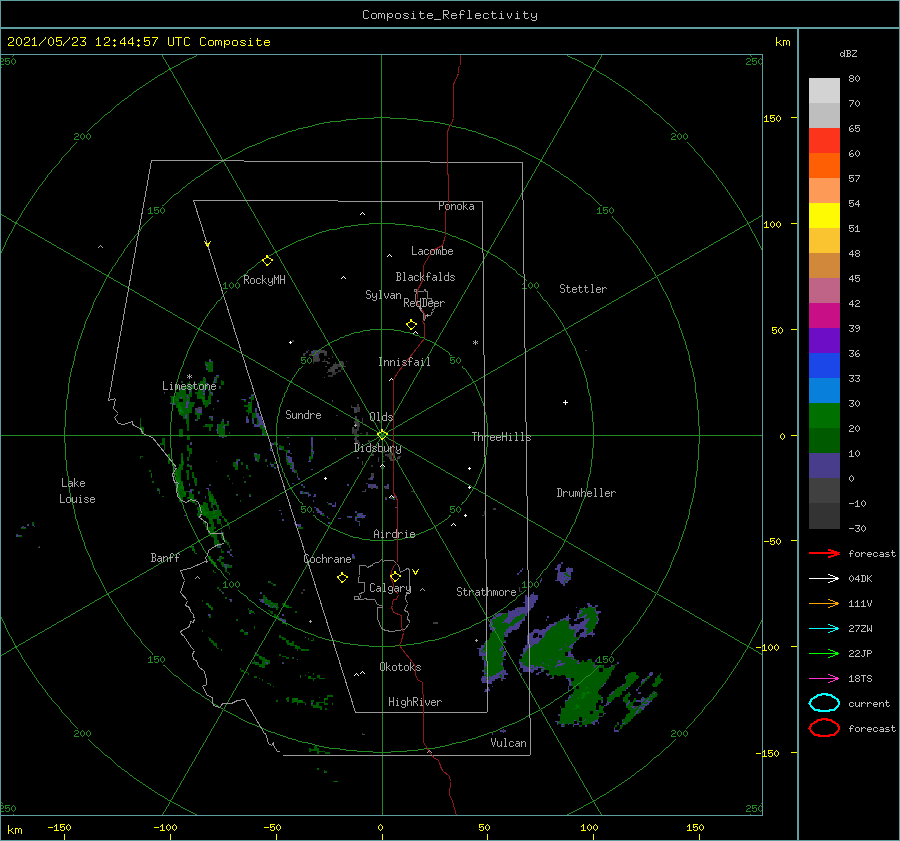Select the Sylvan label
Image resolution: width=900 pixels, height=841 pixels.
click(x=383, y=295)
